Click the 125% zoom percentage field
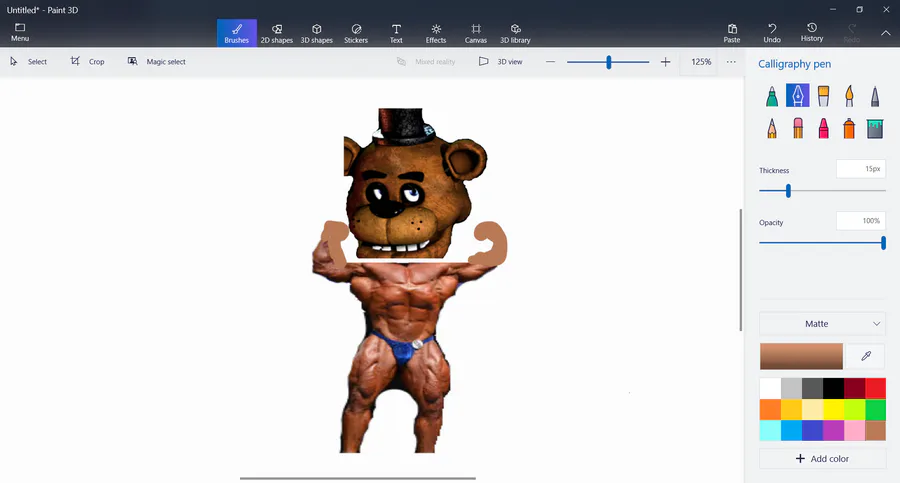Screen dimensions: 900x483 [x=701, y=61]
